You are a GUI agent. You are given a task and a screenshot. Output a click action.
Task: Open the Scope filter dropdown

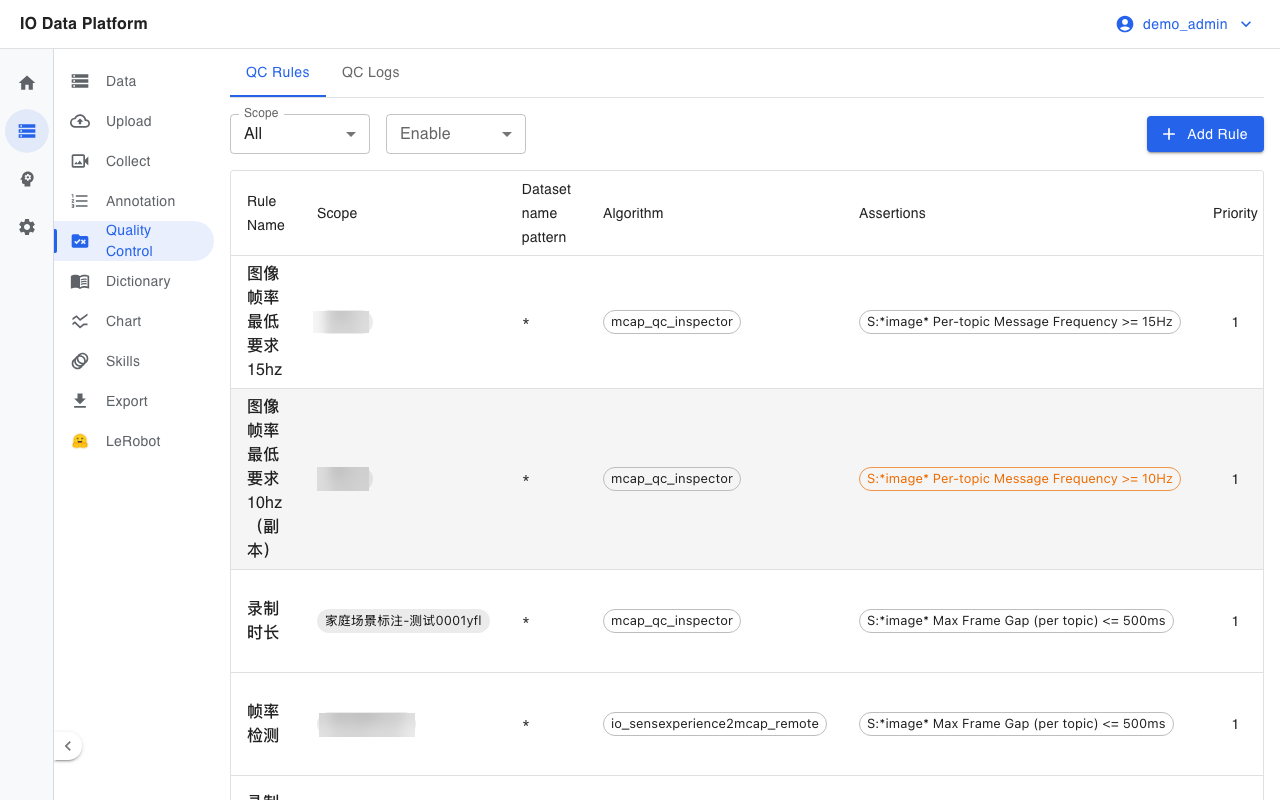click(x=300, y=134)
